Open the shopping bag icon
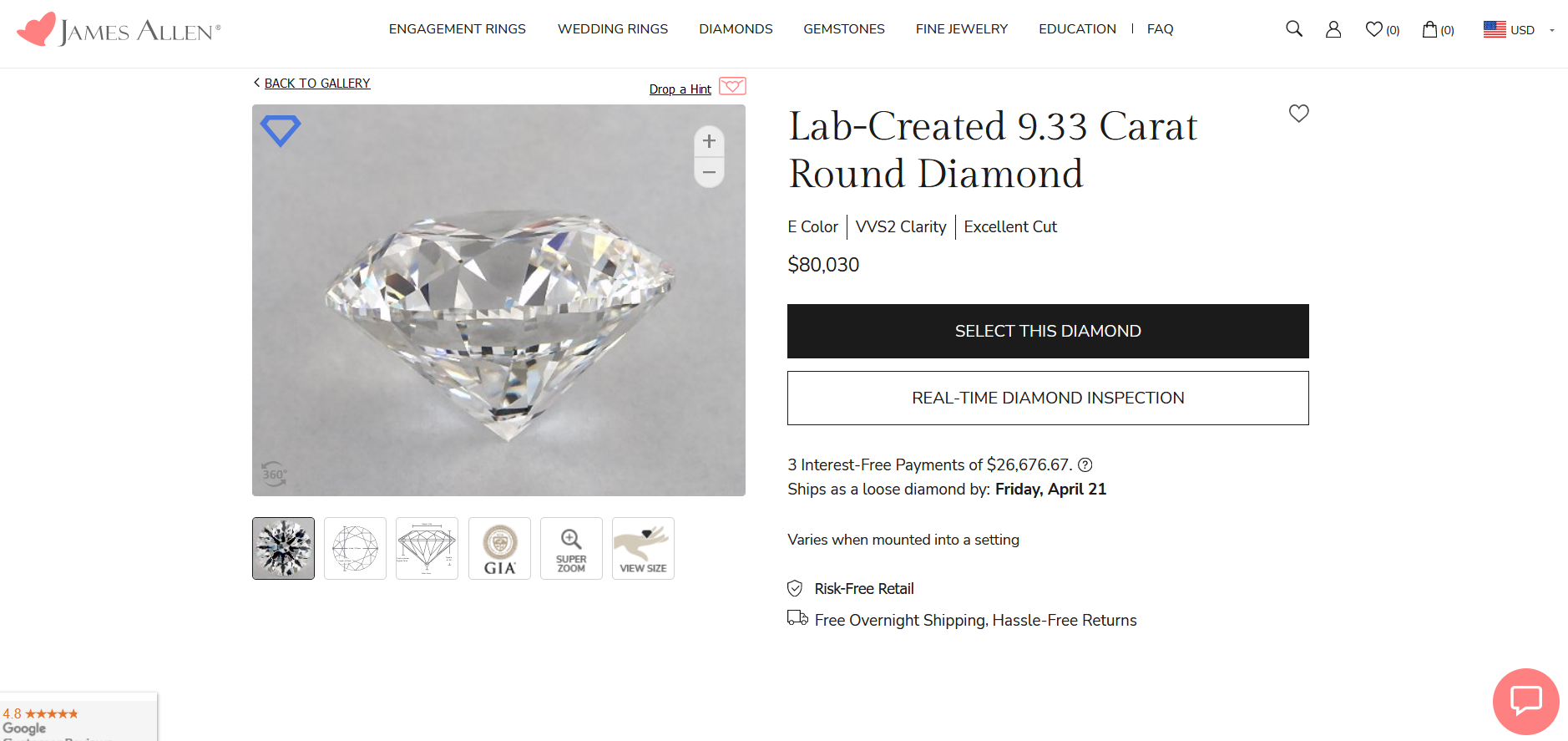 [1430, 29]
